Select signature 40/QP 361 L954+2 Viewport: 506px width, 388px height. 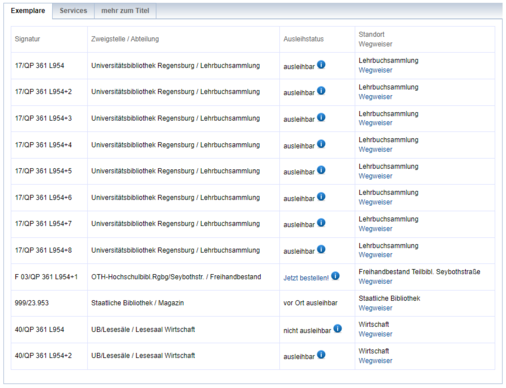coord(43,356)
